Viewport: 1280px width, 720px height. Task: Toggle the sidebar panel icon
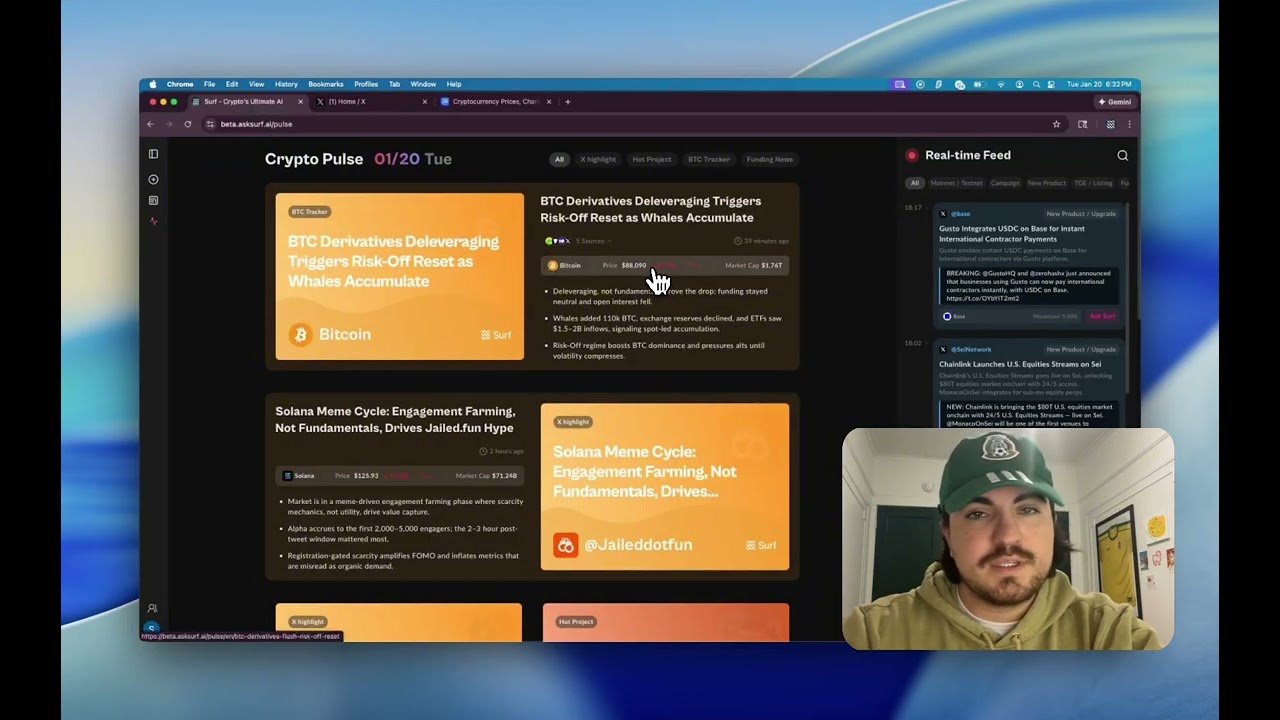153,154
